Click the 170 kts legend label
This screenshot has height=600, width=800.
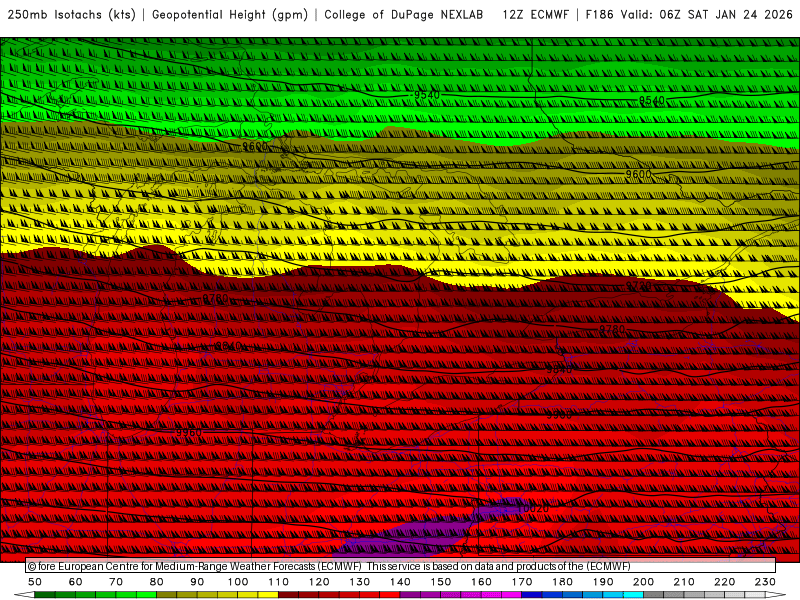[x=521, y=582]
